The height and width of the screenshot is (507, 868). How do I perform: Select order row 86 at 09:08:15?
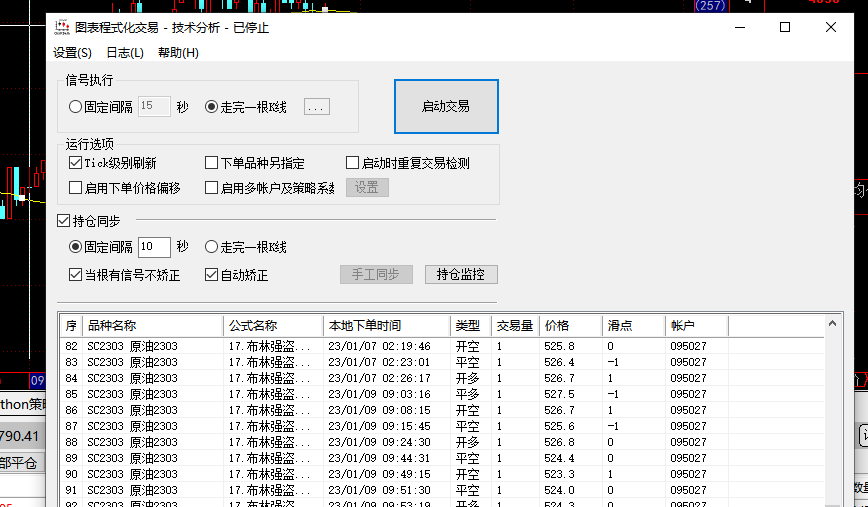[442, 410]
